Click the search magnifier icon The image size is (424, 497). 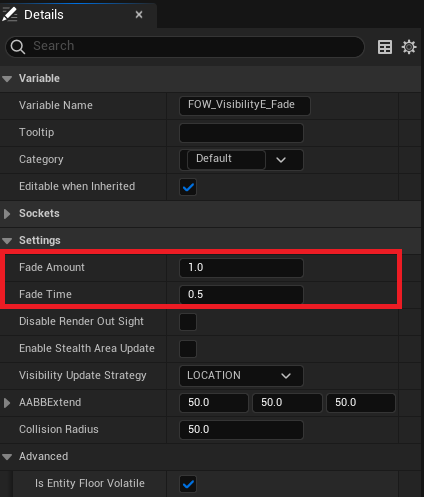(x=18, y=47)
